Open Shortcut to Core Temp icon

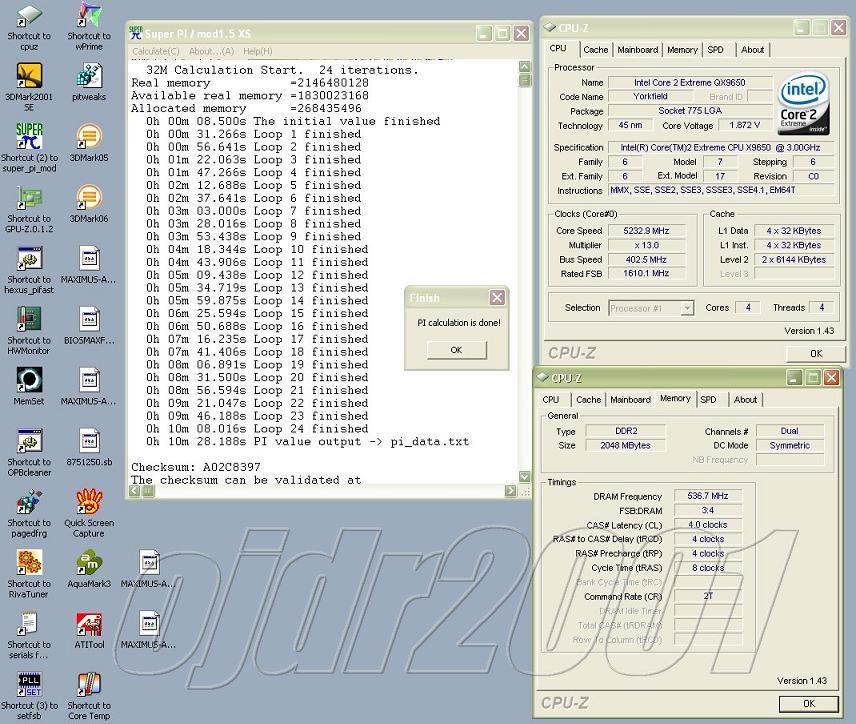[89, 697]
